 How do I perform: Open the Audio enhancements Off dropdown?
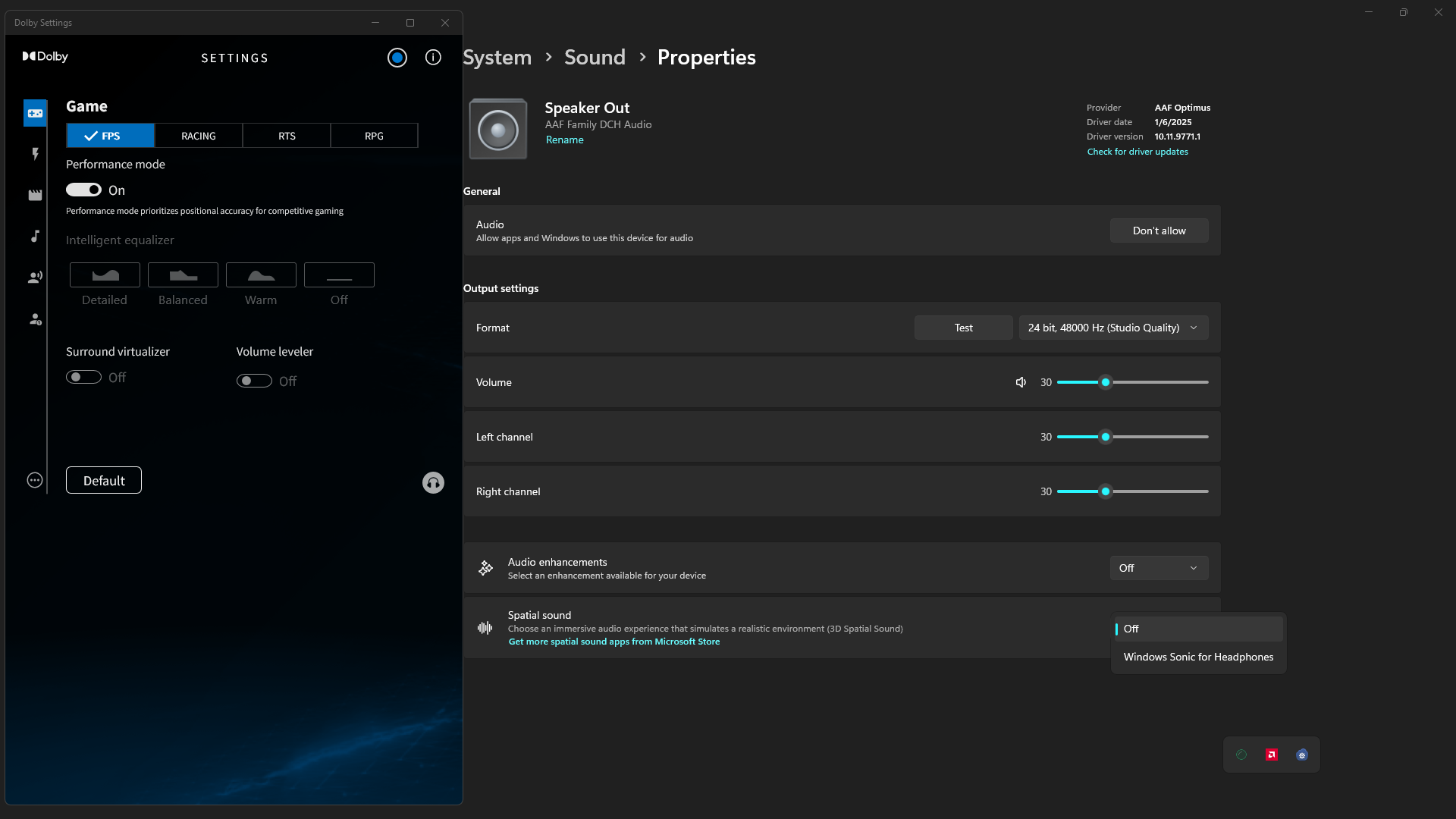coord(1159,568)
